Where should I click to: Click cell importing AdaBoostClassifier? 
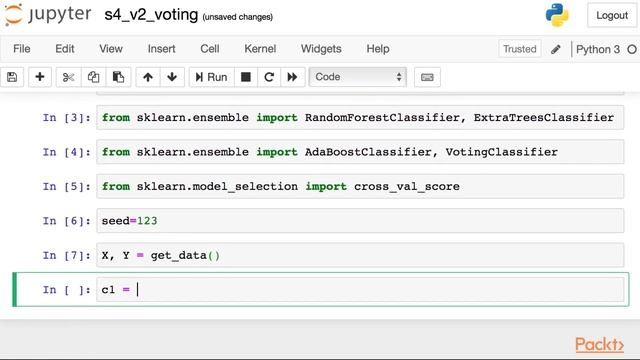(360, 152)
